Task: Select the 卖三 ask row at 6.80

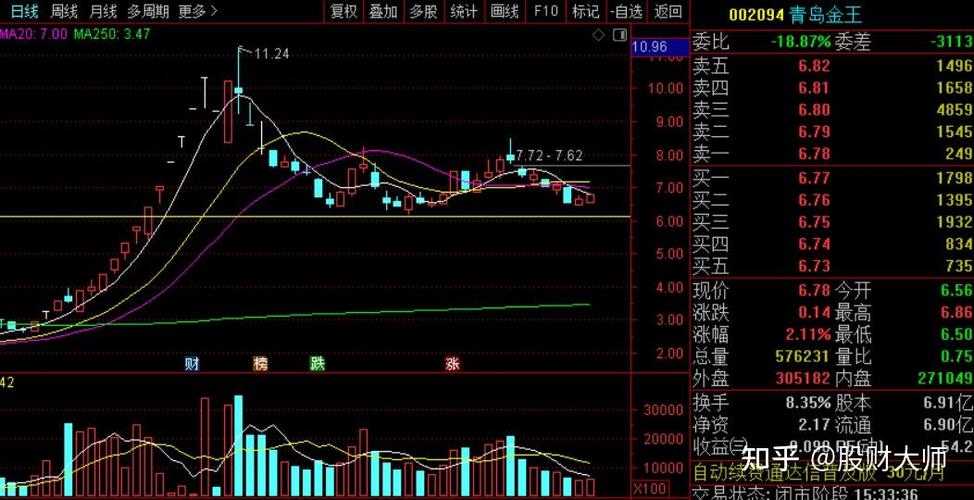Action: click(832, 109)
